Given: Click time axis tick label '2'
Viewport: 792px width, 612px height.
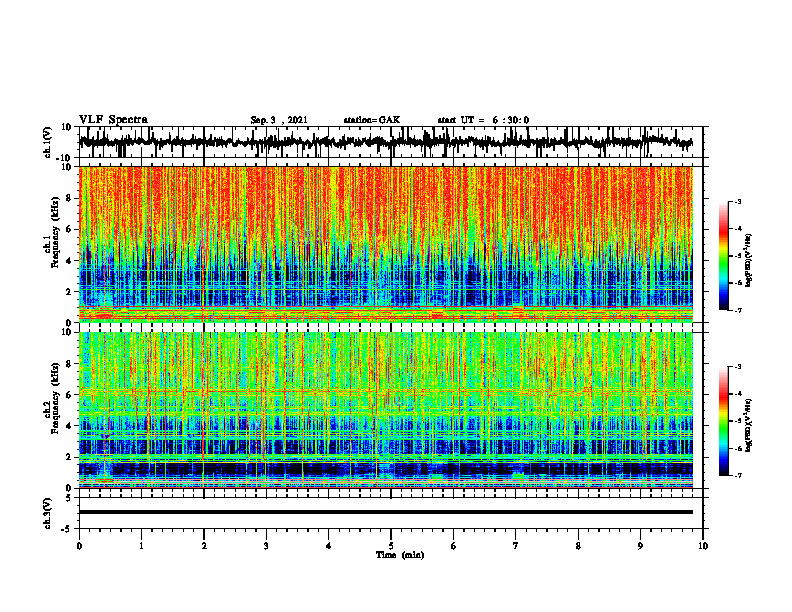Looking at the screenshot, I should (x=204, y=546).
